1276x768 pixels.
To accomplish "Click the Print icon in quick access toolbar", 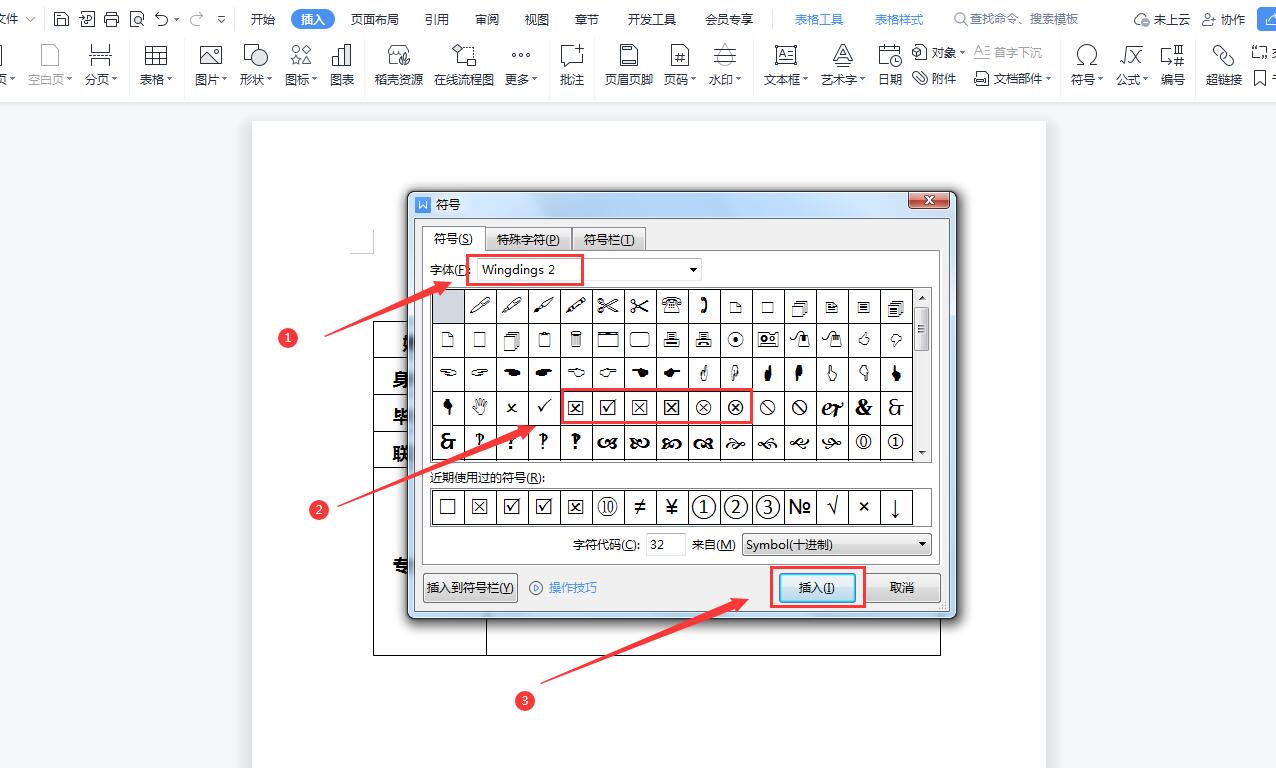I will 111,19.
